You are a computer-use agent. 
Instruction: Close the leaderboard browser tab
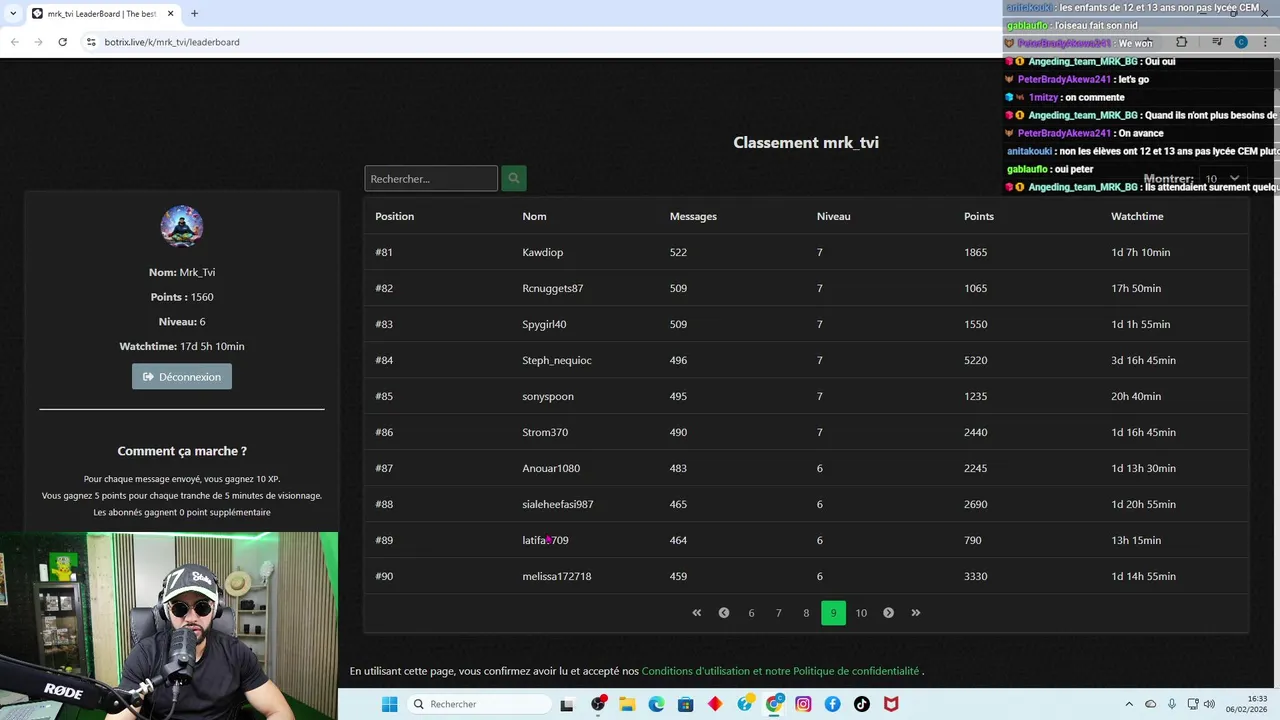click(x=170, y=14)
